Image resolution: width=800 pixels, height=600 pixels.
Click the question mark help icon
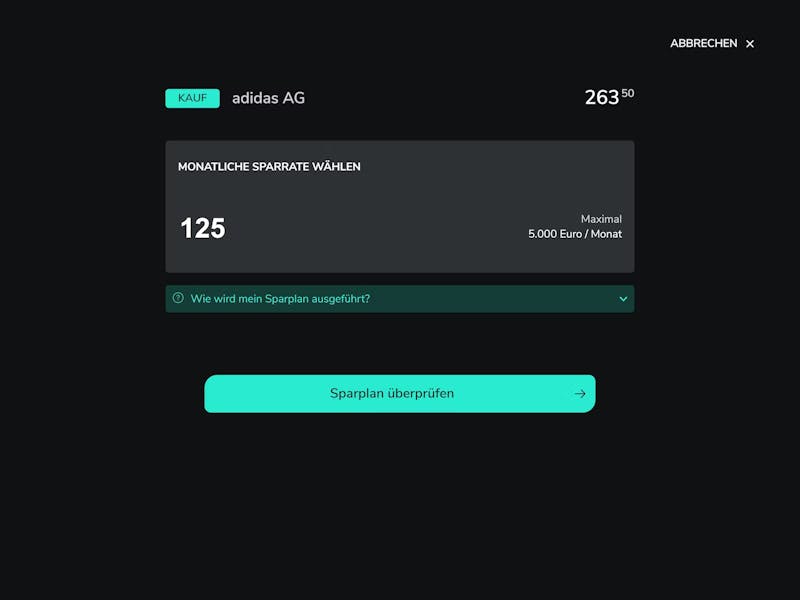point(178,298)
